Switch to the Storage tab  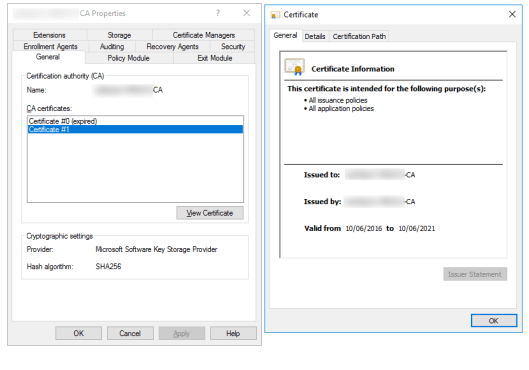[x=119, y=35]
